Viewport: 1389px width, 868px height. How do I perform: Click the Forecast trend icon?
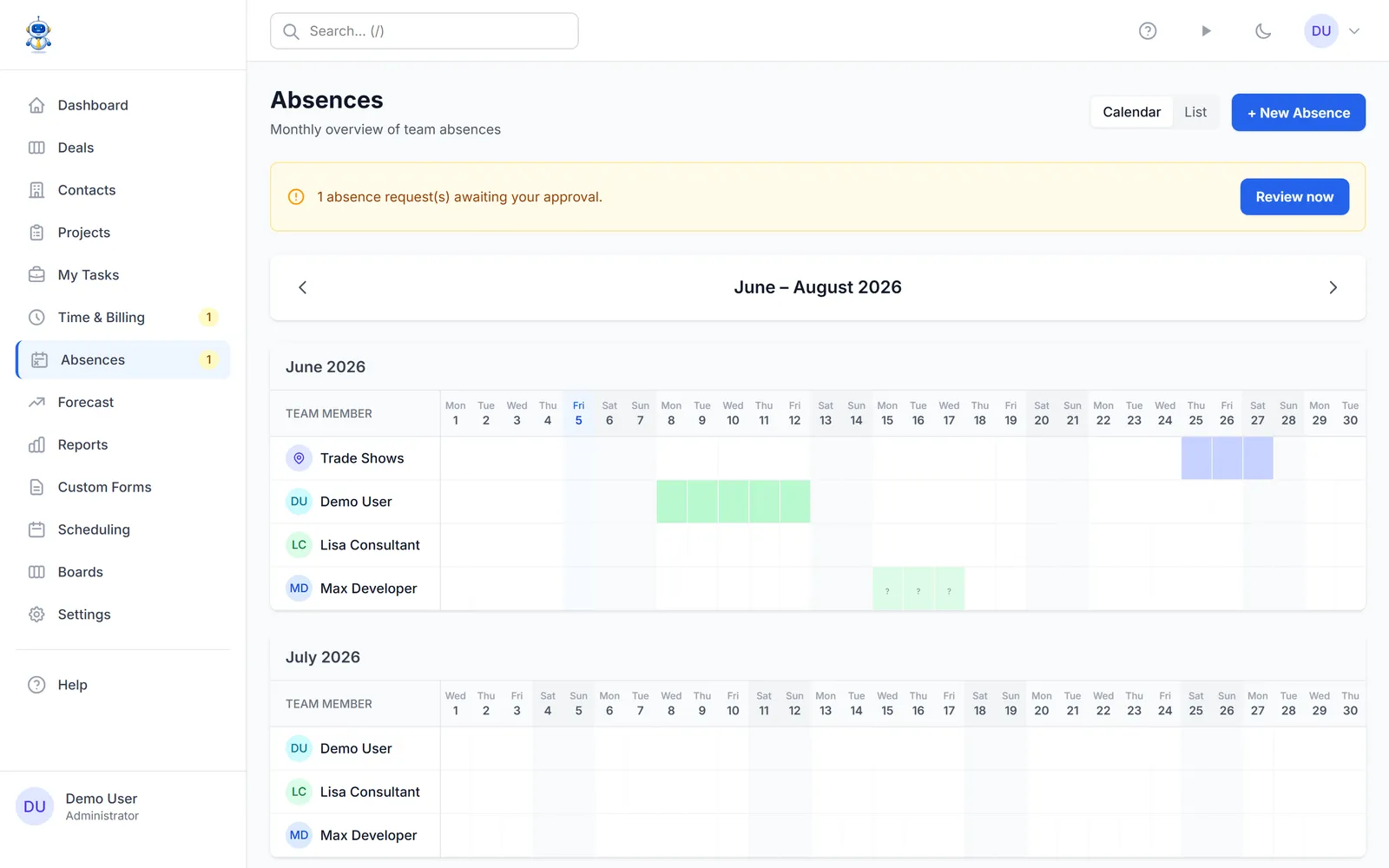click(36, 403)
